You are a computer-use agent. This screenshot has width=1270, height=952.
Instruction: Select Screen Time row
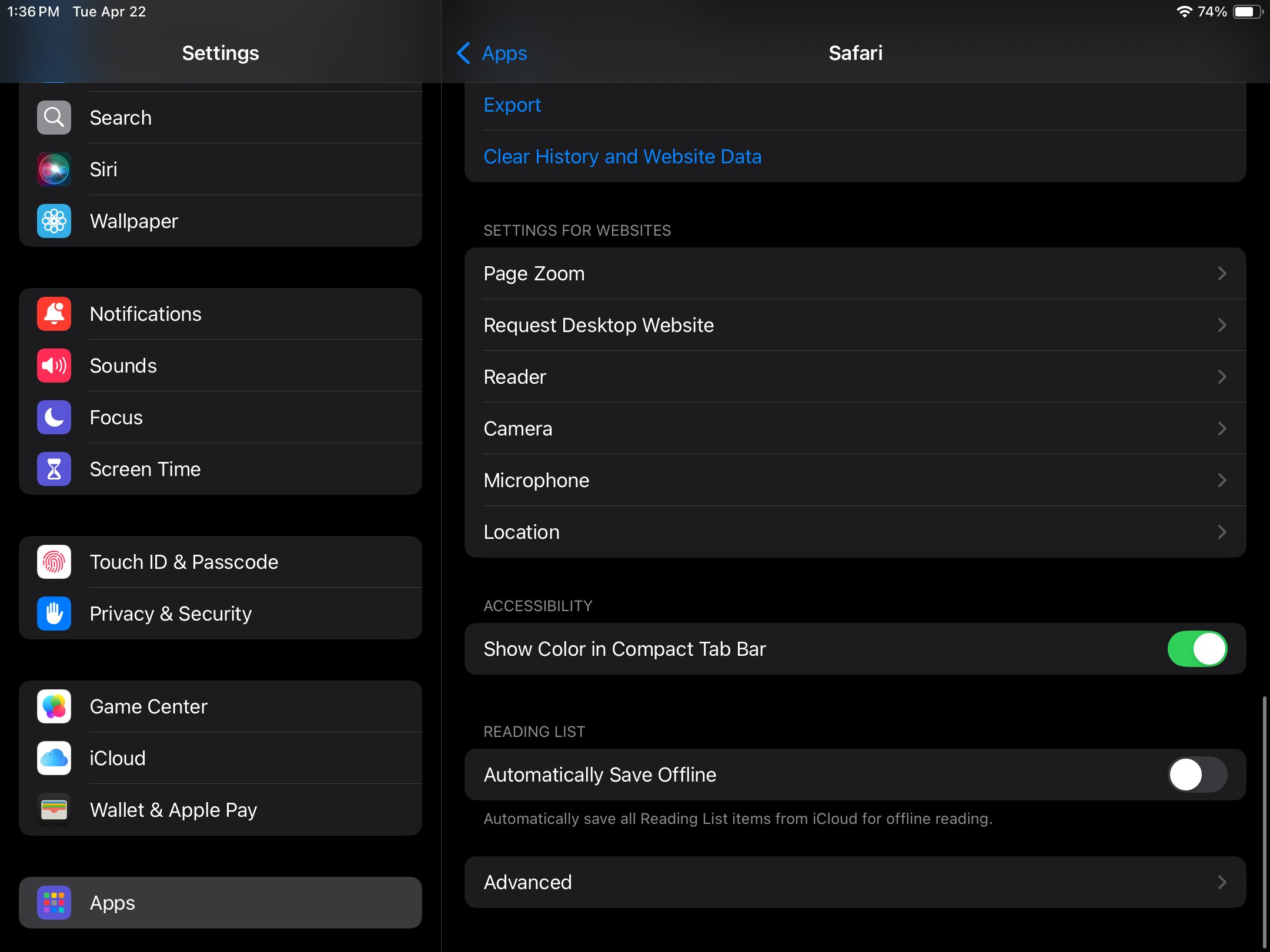click(220, 469)
